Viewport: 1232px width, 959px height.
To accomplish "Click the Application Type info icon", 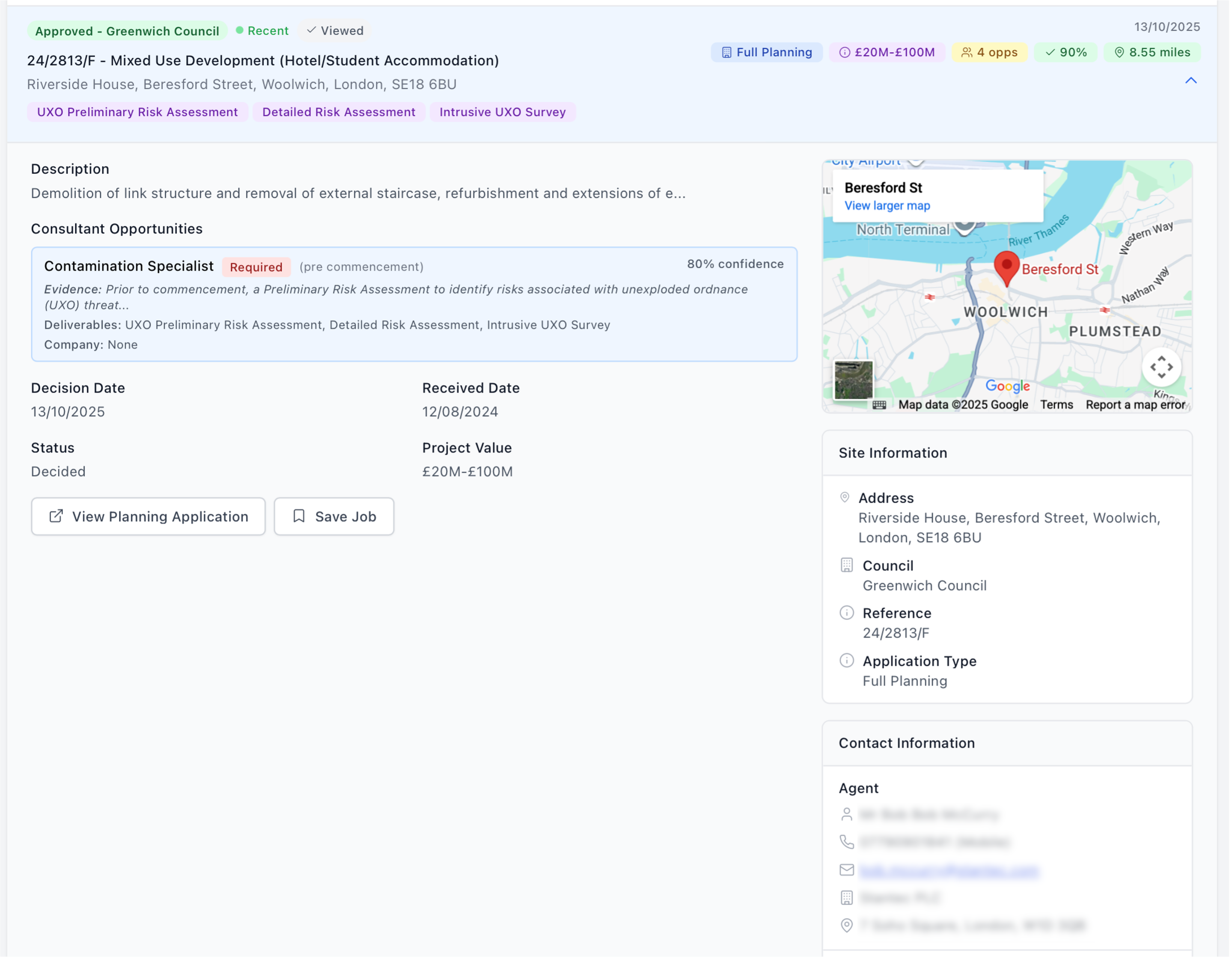I will (848, 662).
